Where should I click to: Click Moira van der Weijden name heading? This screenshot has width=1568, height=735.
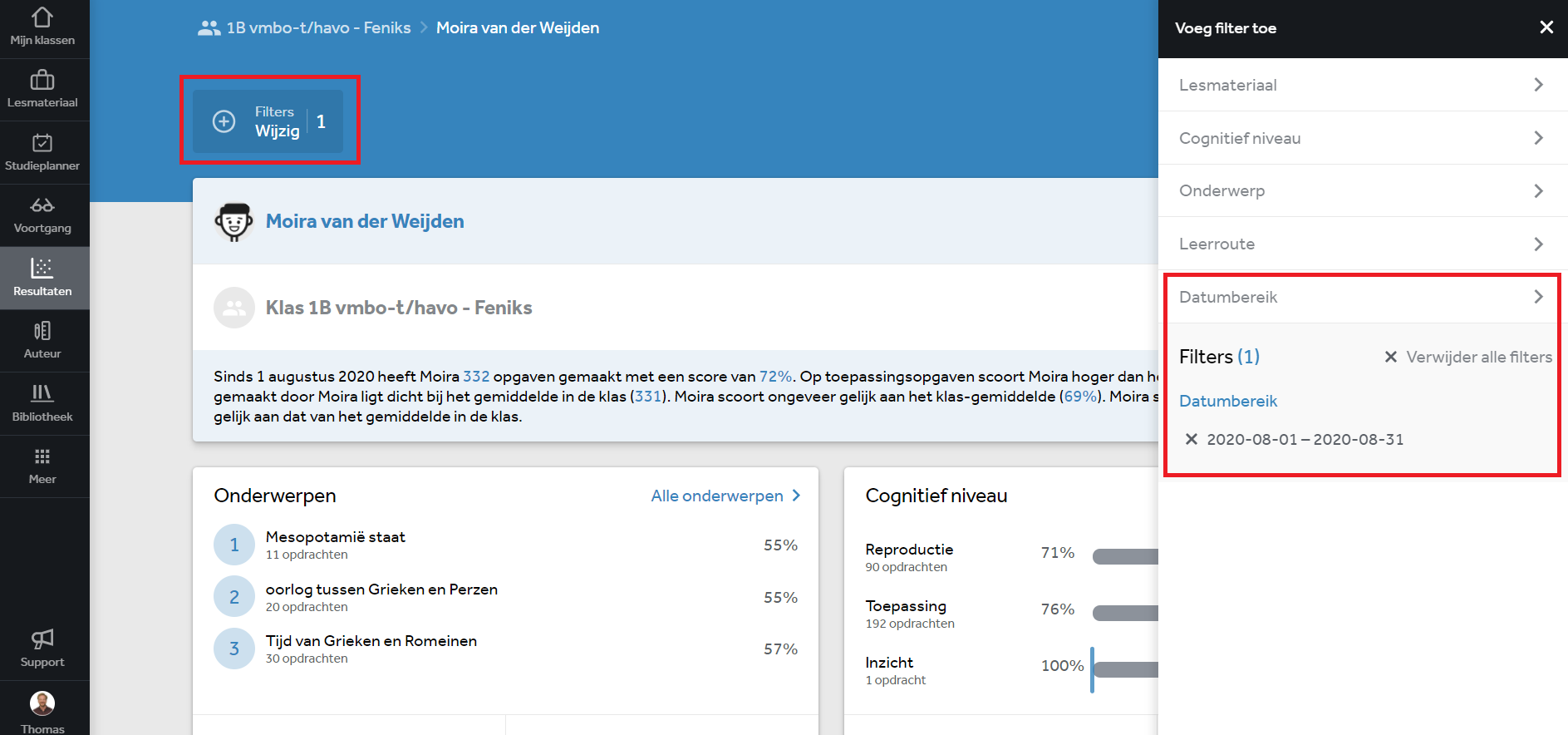(365, 221)
